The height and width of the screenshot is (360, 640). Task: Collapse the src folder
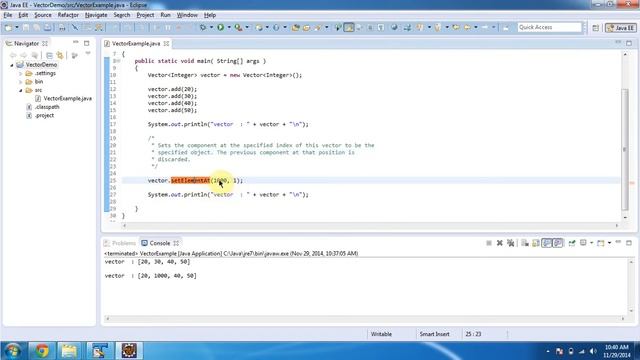pos(20,90)
